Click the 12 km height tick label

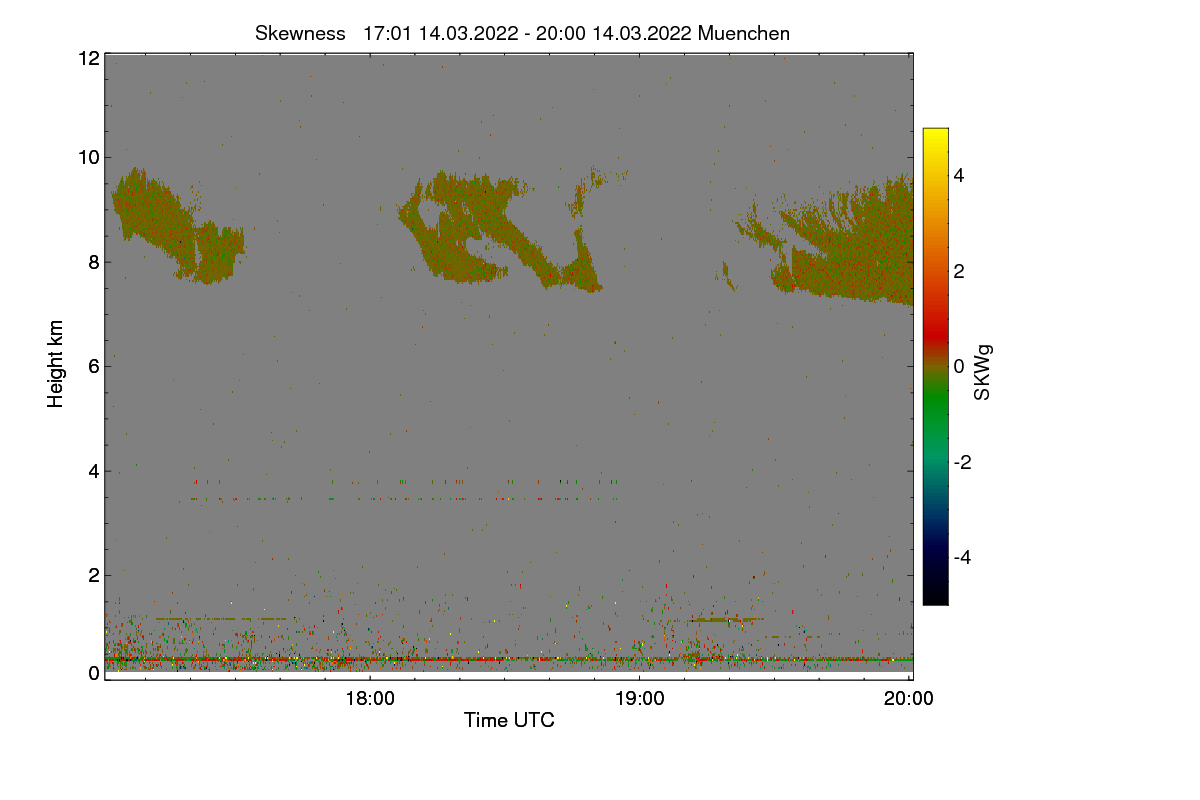87,58
